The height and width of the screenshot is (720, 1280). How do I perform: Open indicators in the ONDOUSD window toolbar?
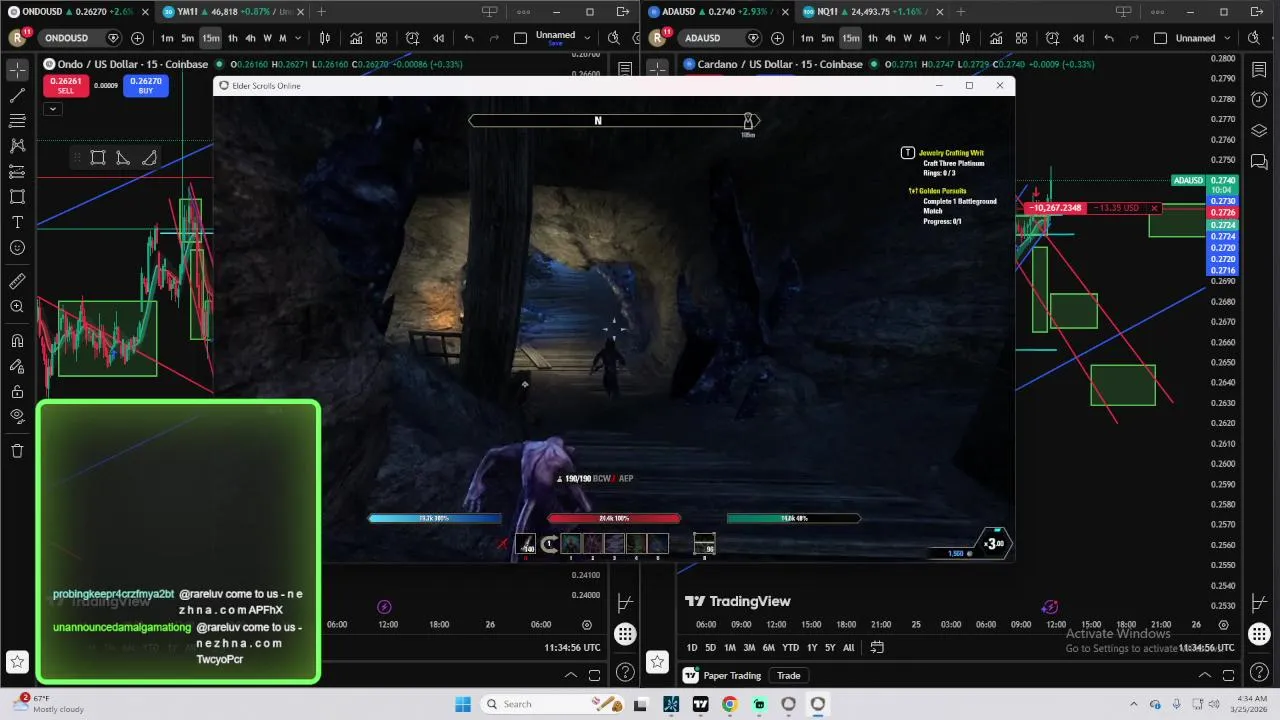tap(356, 38)
